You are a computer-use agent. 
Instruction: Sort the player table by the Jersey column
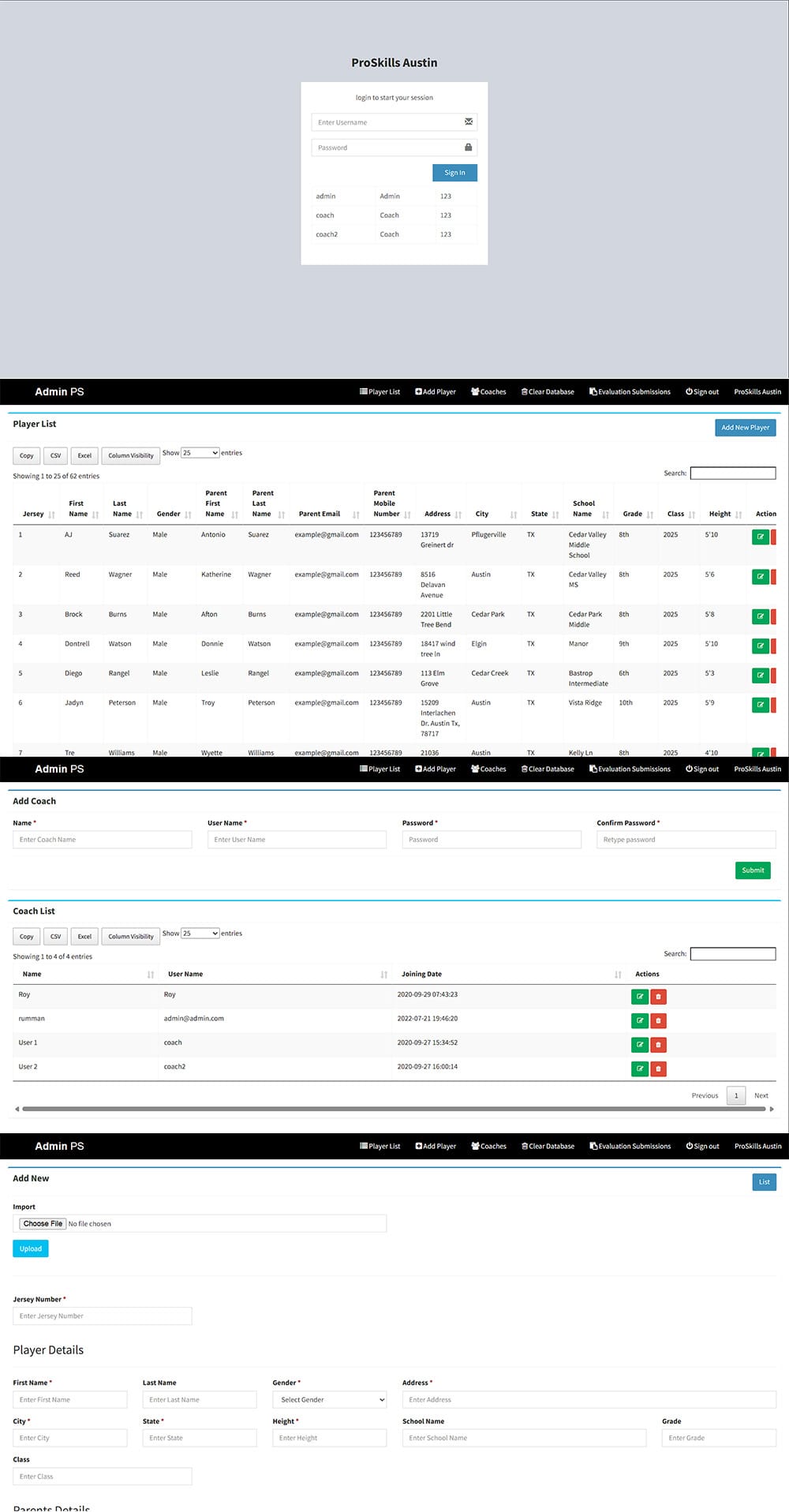pyautogui.click(x=34, y=514)
